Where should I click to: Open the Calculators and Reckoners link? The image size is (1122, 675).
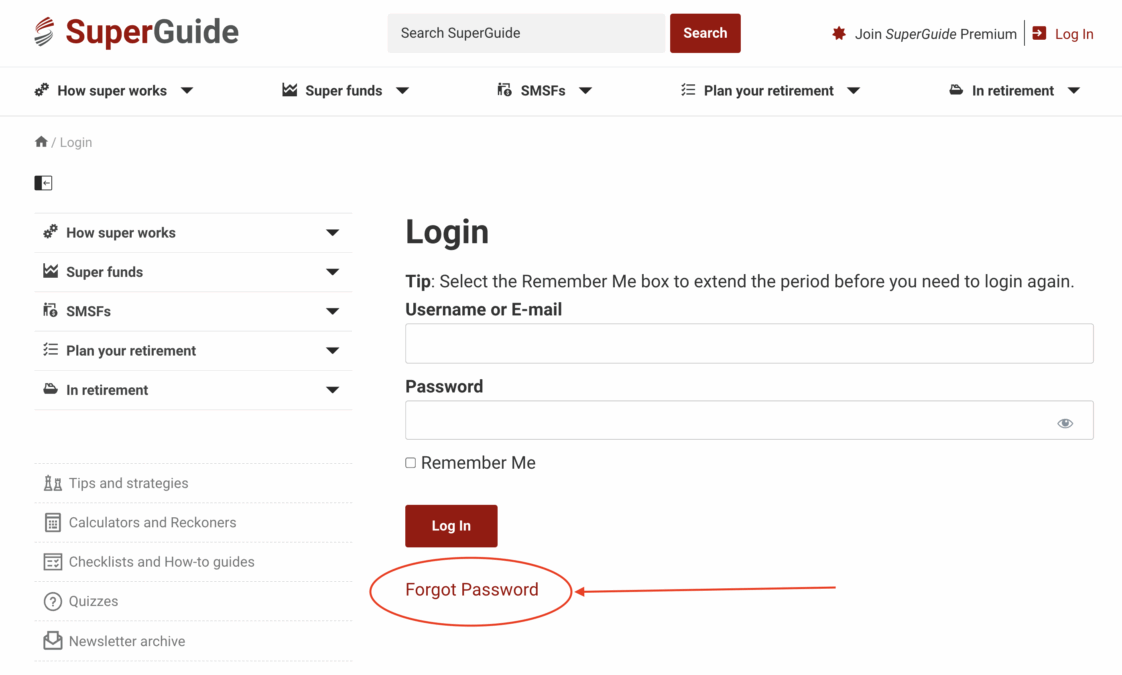(152, 523)
